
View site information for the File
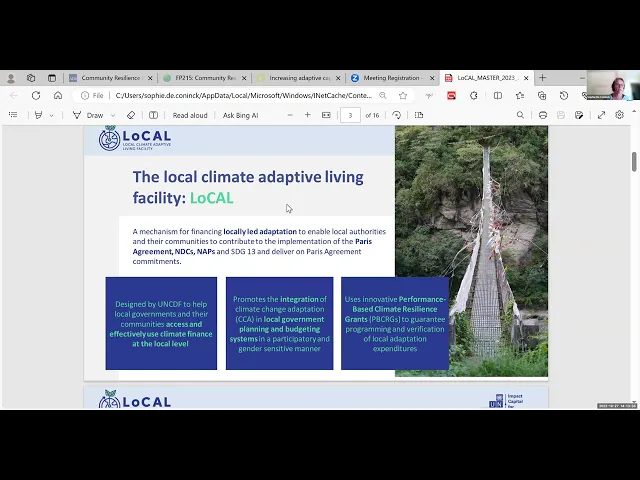tap(92, 96)
